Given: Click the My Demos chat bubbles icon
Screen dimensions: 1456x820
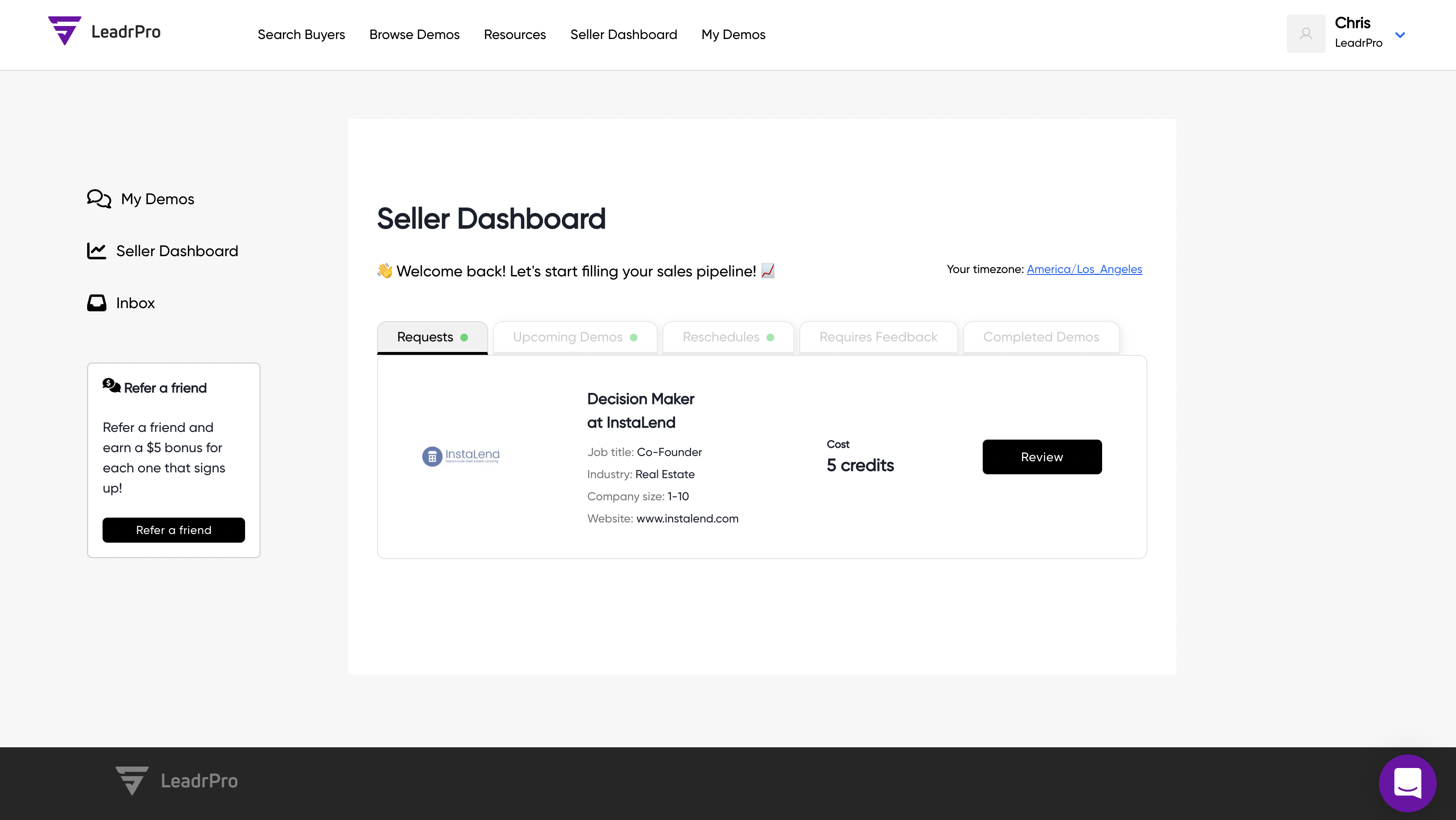Looking at the screenshot, I should click(x=99, y=199).
